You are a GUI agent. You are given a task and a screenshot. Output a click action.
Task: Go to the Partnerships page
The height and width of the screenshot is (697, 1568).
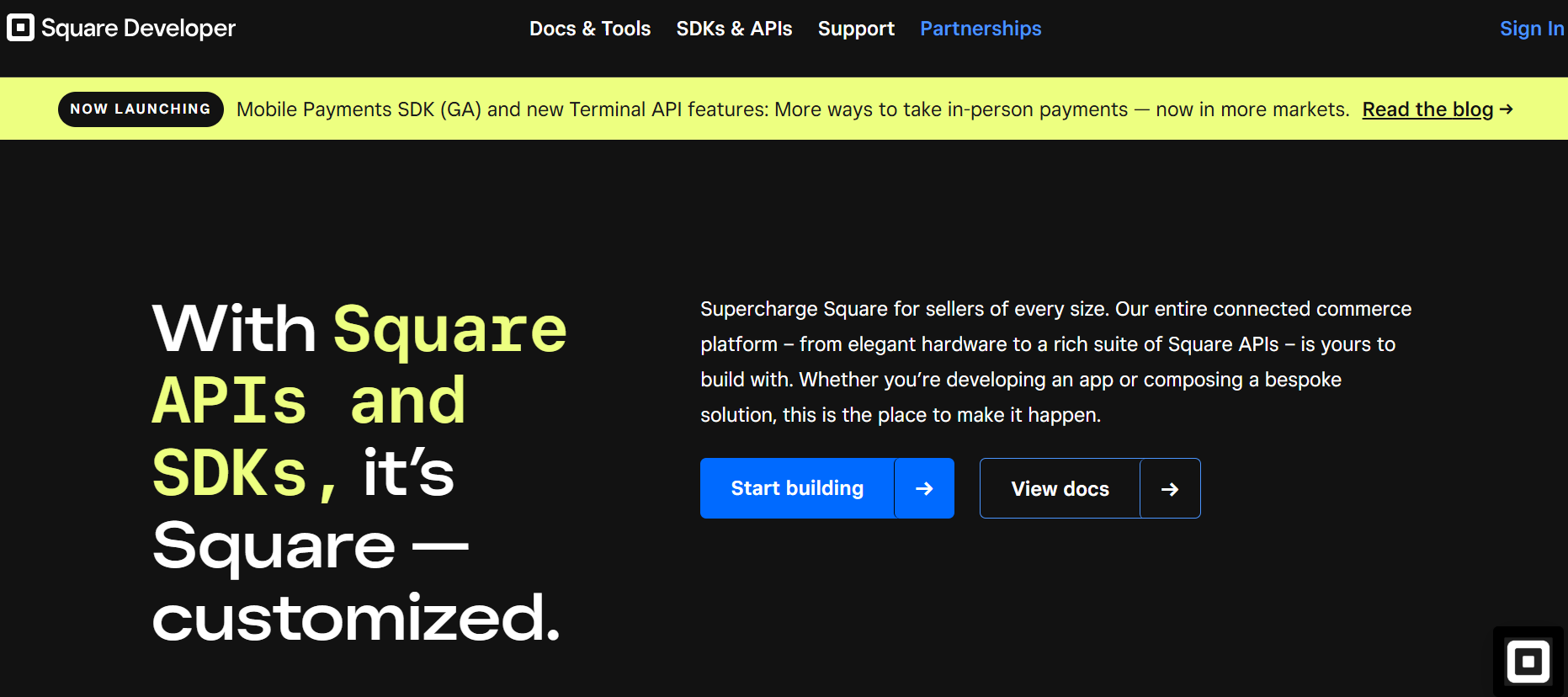(x=981, y=29)
